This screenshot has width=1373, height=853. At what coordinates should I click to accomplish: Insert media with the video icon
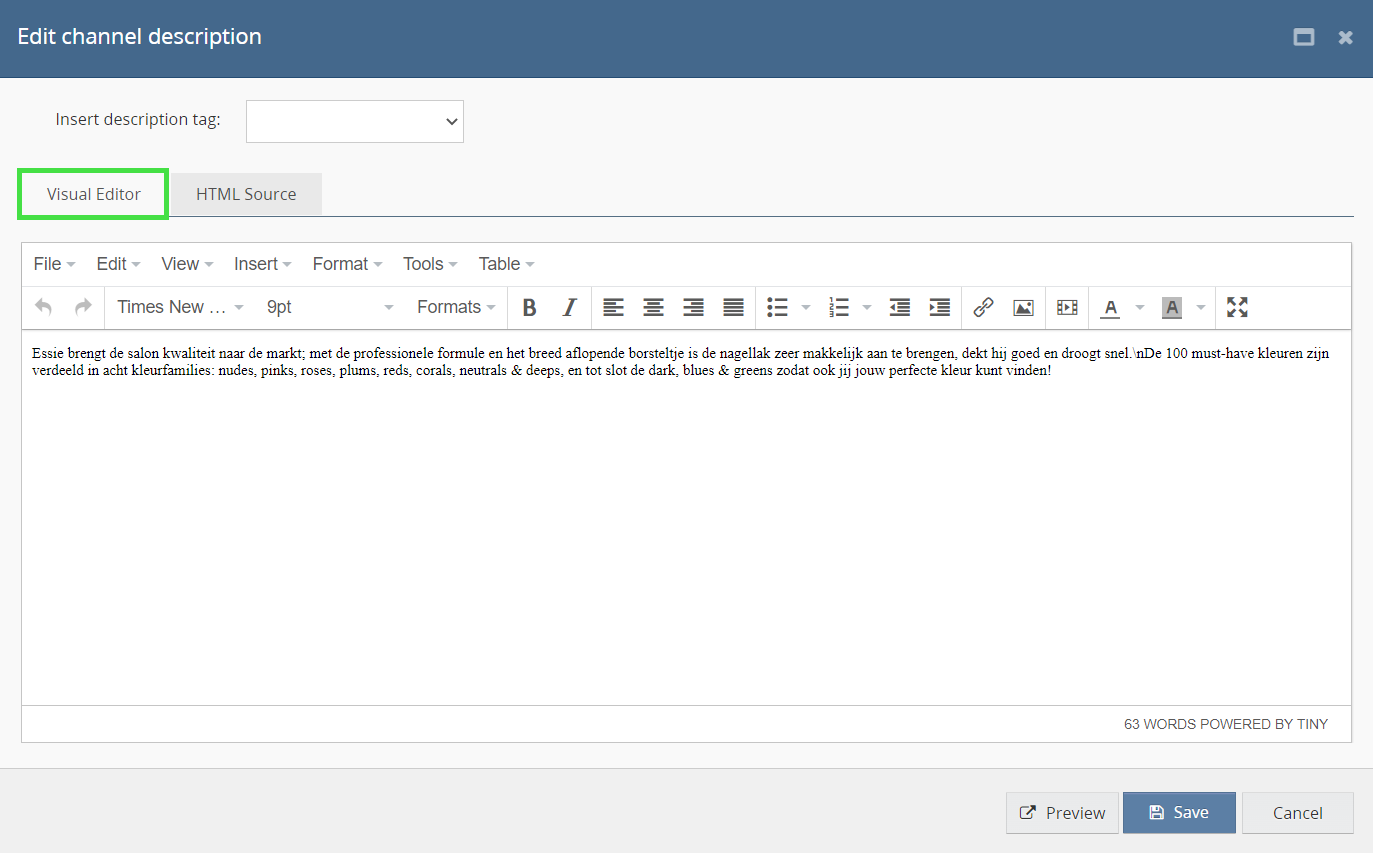coord(1067,308)
